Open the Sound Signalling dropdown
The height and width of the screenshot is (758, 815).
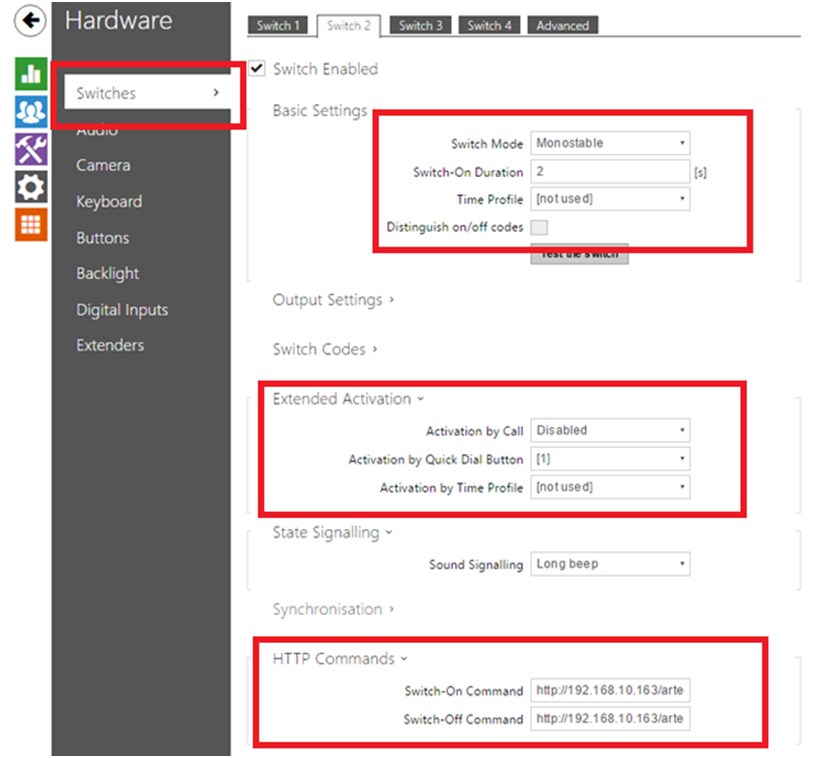coord(610,564)
